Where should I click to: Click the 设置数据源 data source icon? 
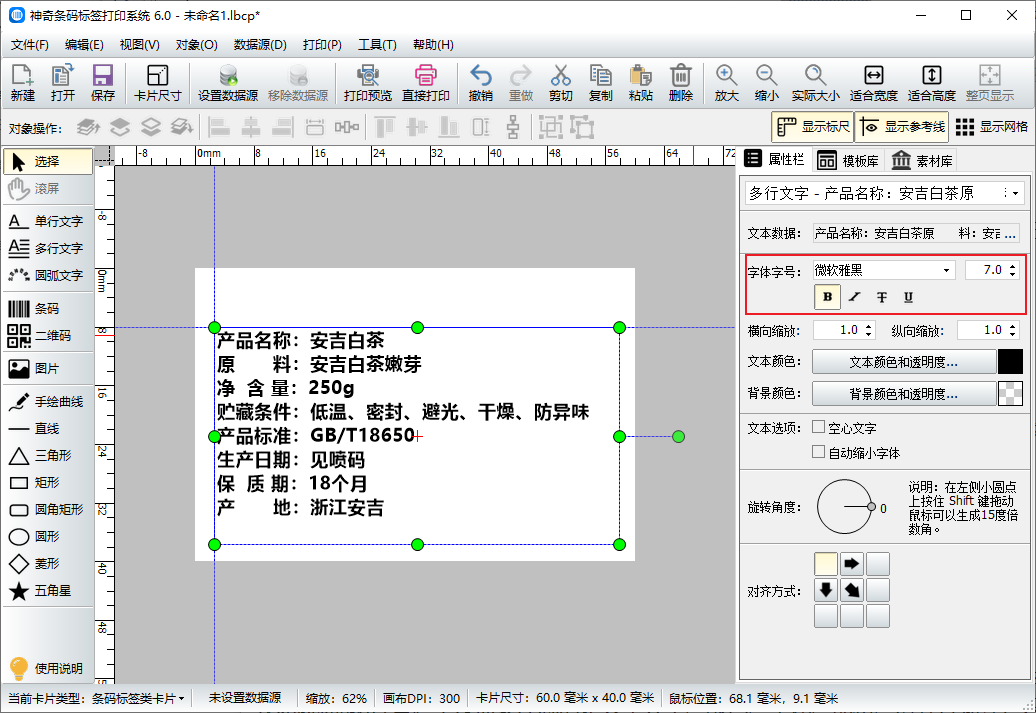click(228, 83)
